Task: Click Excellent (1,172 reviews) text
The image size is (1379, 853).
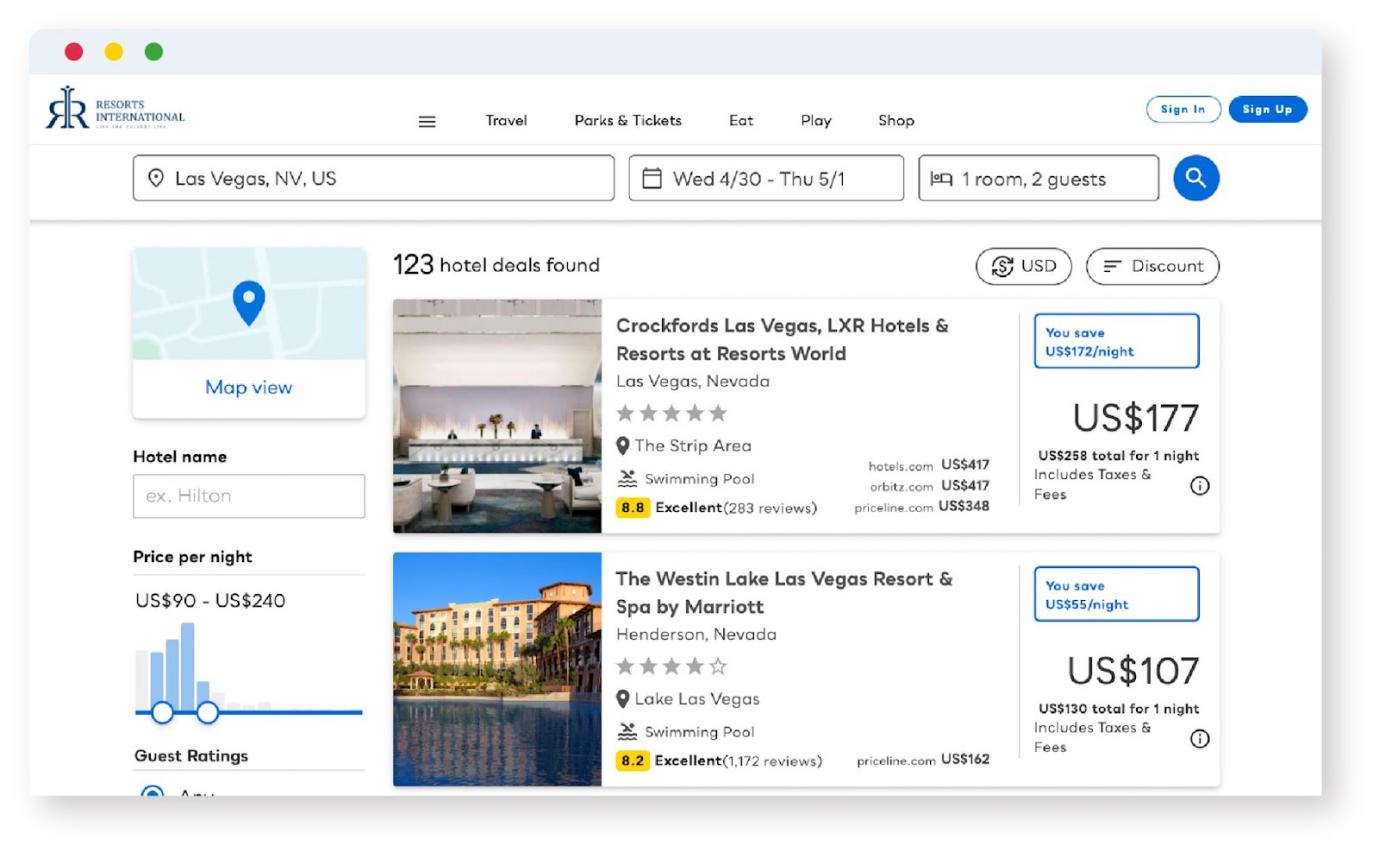Action: tap(738, 761)
